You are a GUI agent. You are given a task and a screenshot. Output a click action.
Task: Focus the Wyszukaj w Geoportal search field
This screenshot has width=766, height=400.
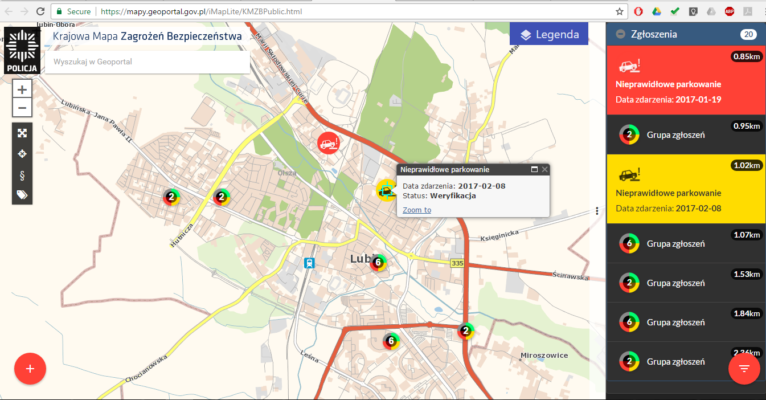(x=147, y=62)
